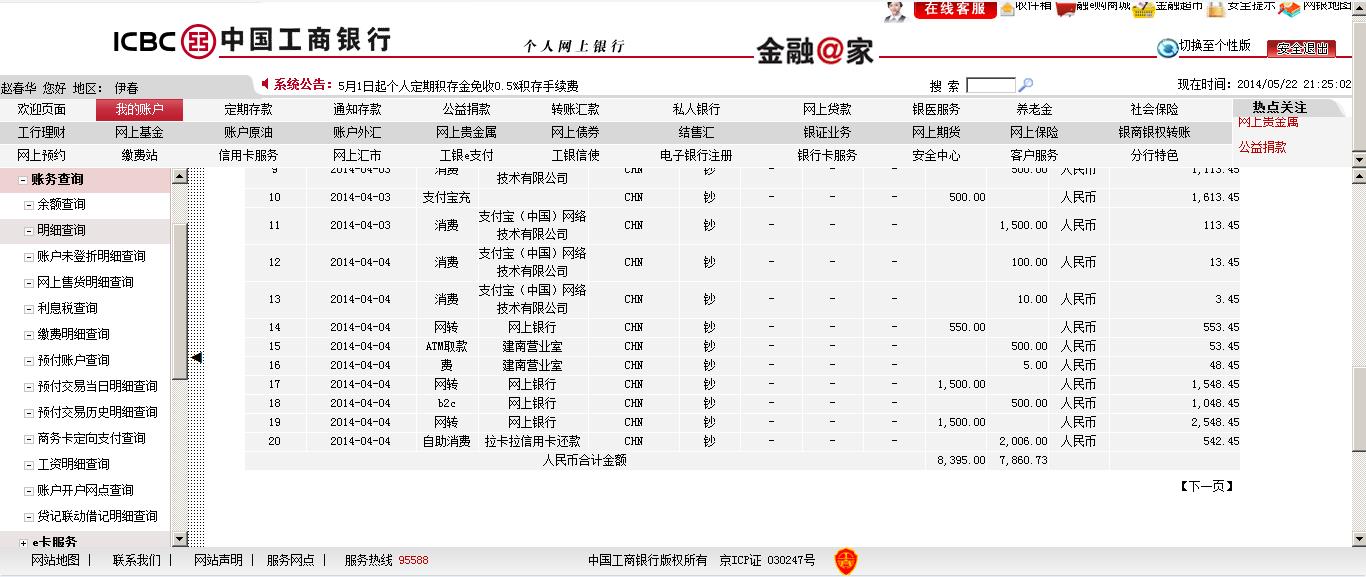Image resolution: width=1366 pixels, height=577 pixels.
Task: Select 网上售货明细查询 in sidebar
Action: tap(85, 282)
